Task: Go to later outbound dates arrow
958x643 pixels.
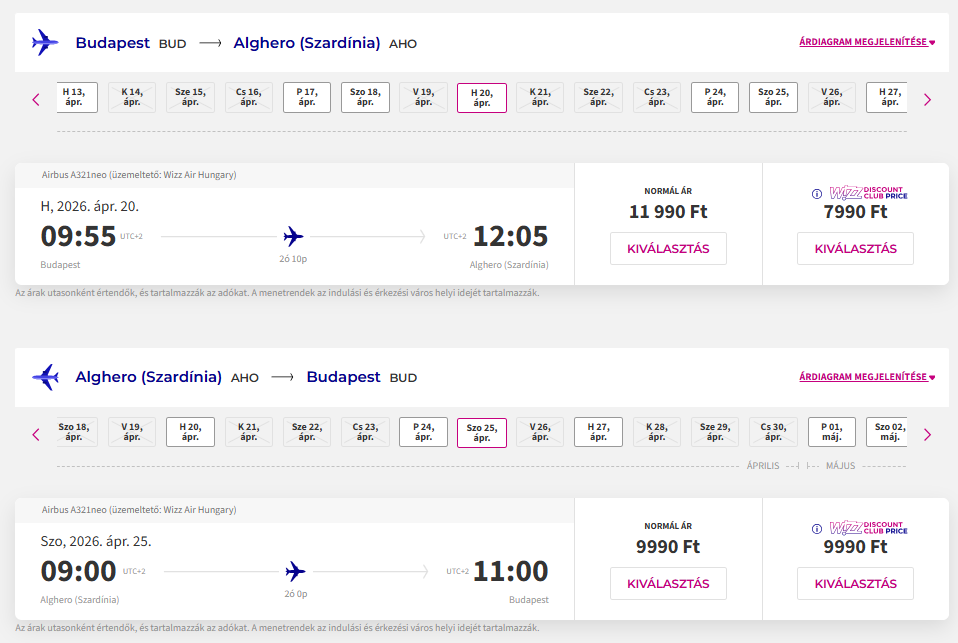Action: 927,99
